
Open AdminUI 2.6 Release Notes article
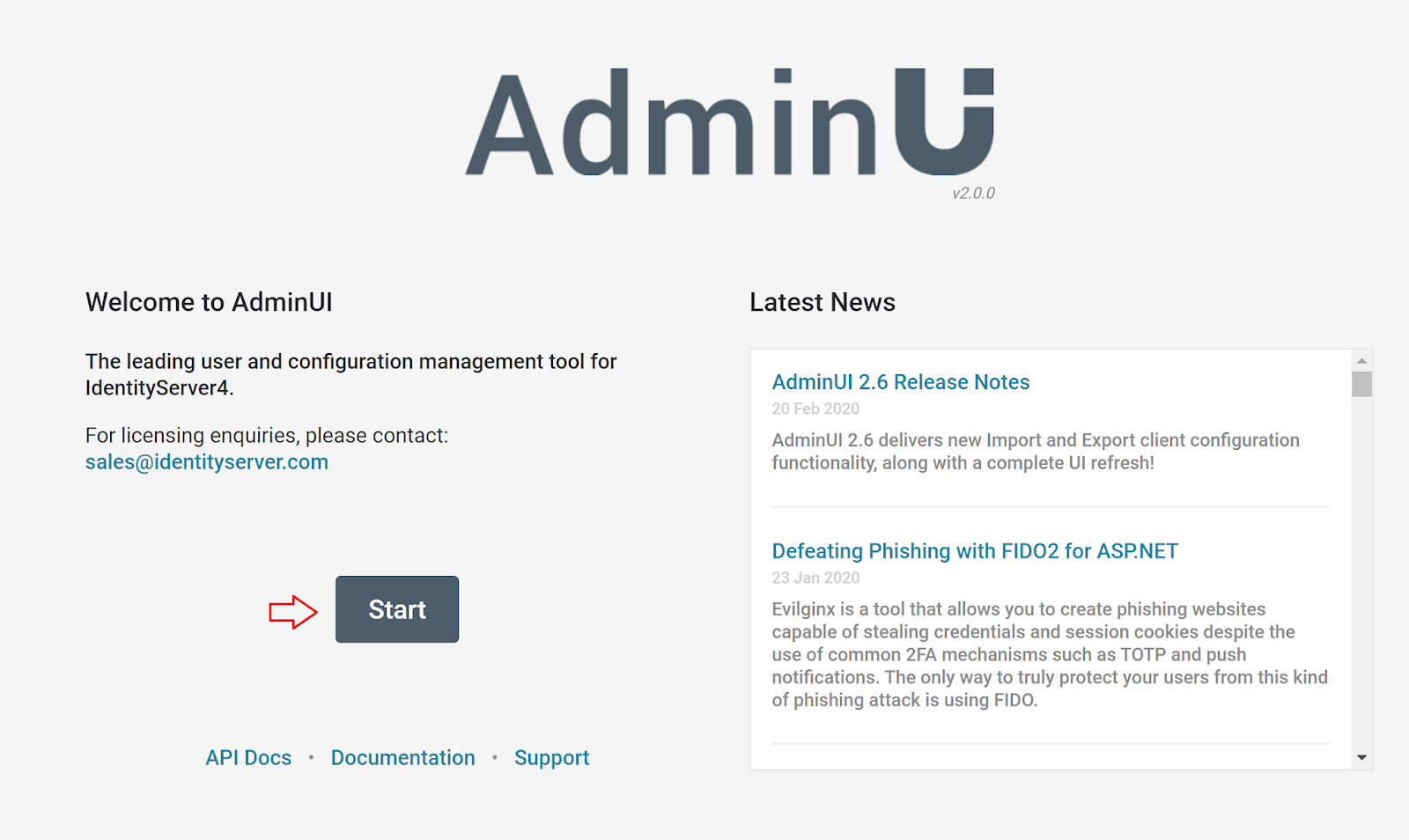tap(901, 382)
